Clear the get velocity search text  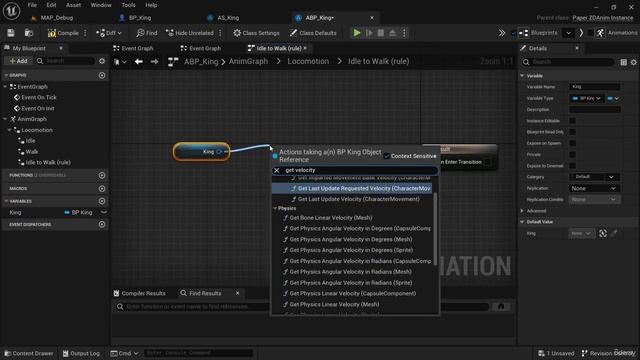click(x=277, y=171)
